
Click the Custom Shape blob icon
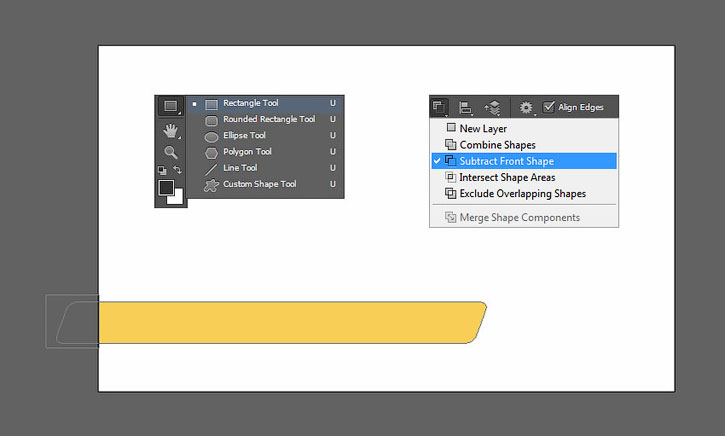(211, 185)
